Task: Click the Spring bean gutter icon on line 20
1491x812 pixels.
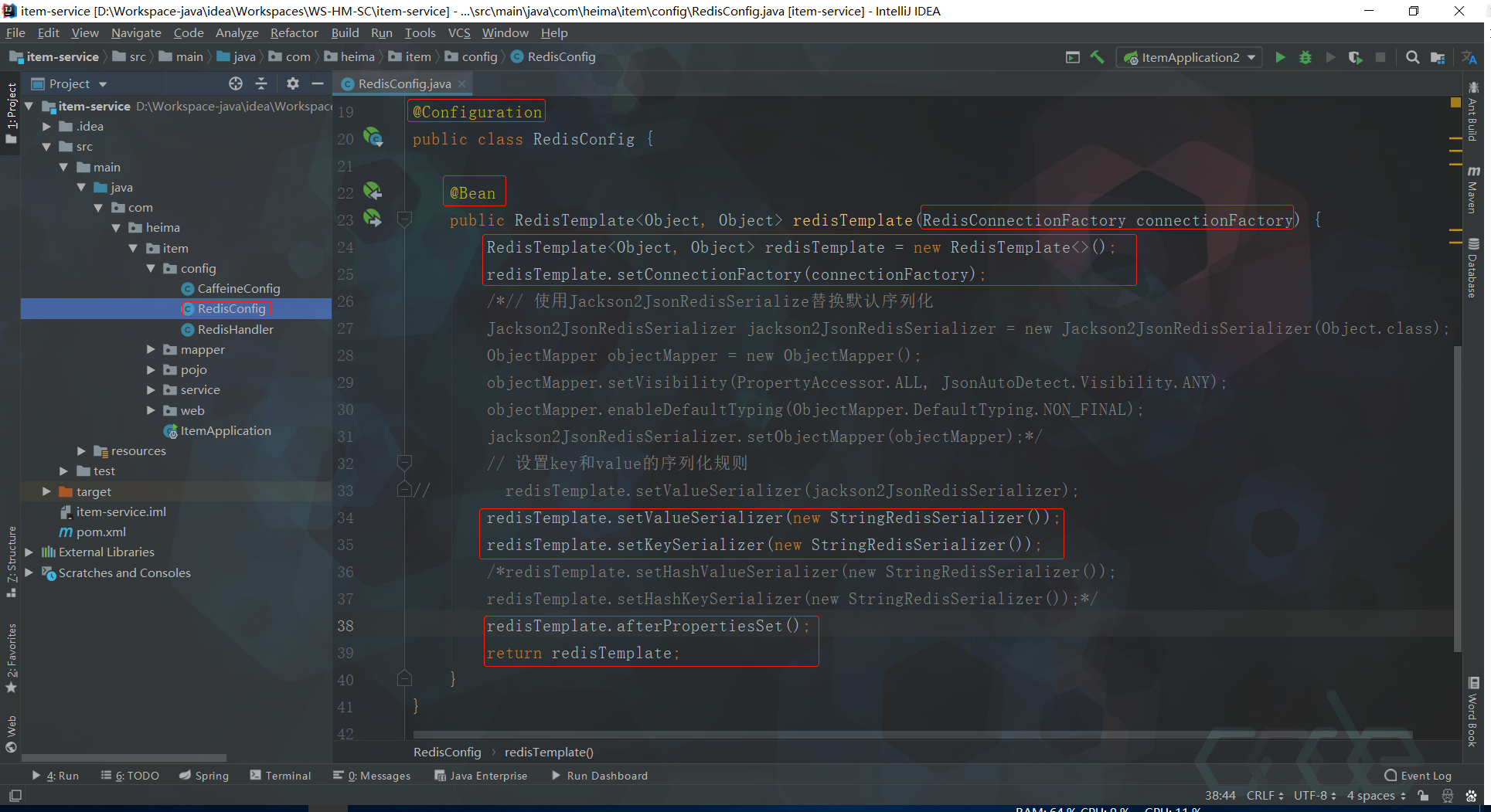Action: (x=373, y=138)
